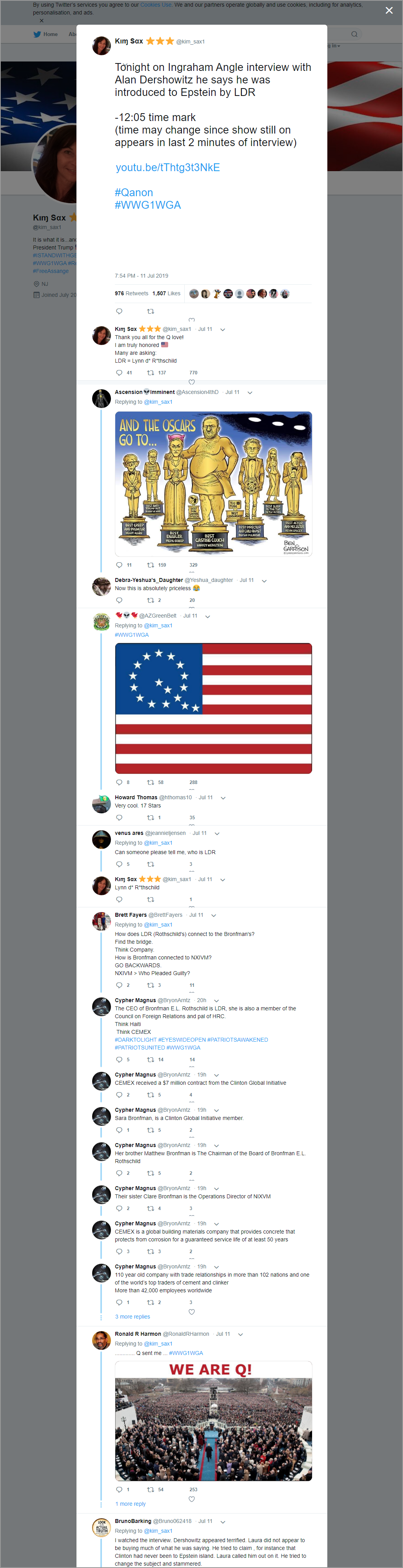Reply to the Betsy Ross flag tweet
This screenshot has height=1568, width=403.
(x=119, y=782)
